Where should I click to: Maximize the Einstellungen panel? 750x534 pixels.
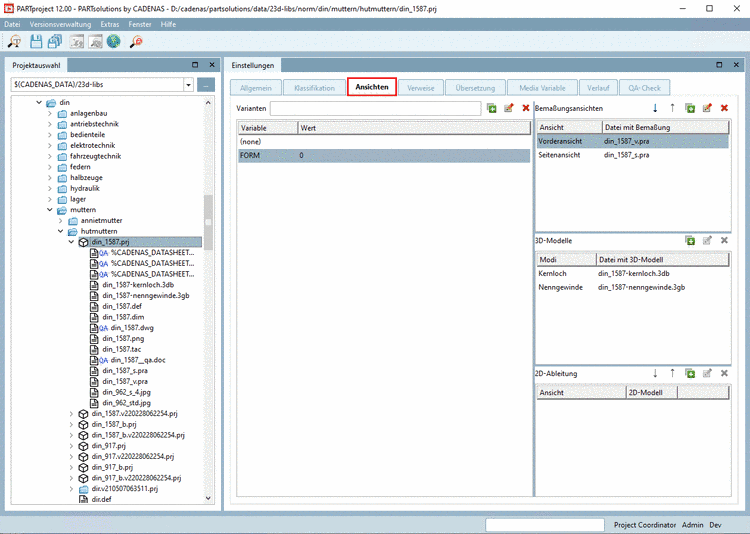[x=719, y=65]
